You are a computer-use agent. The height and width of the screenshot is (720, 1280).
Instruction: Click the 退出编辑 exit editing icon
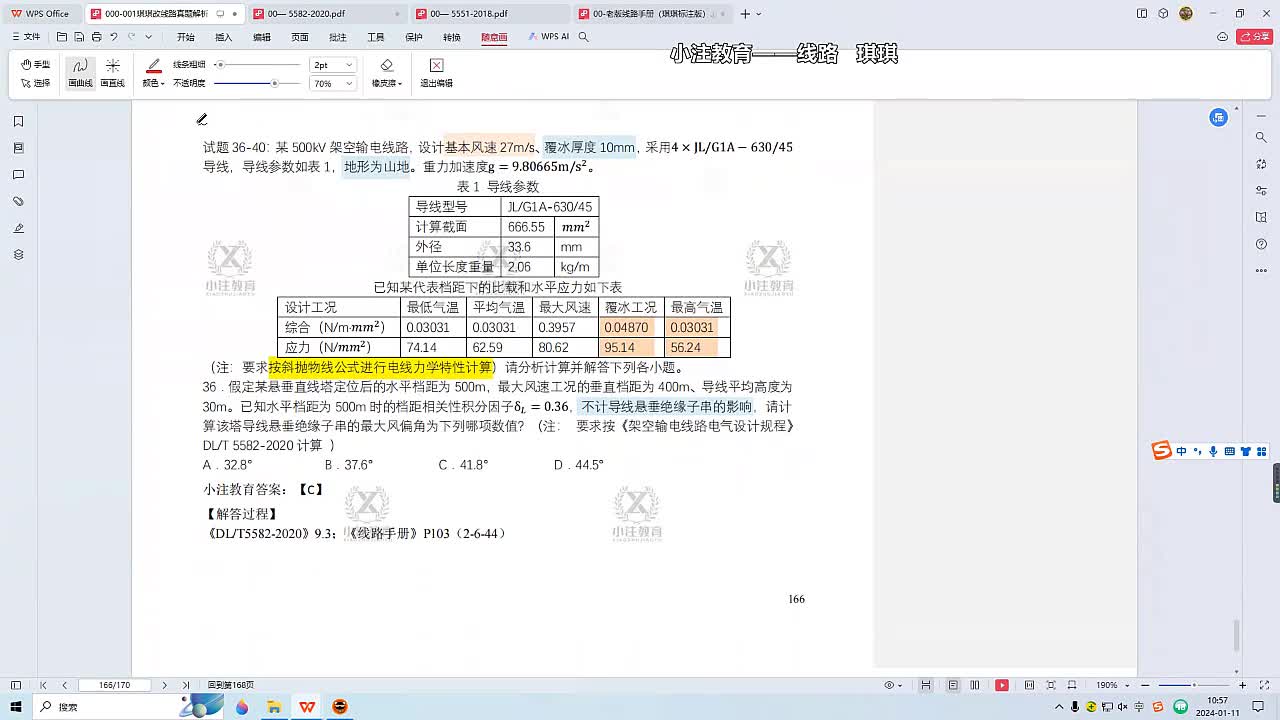coord(436,72)
